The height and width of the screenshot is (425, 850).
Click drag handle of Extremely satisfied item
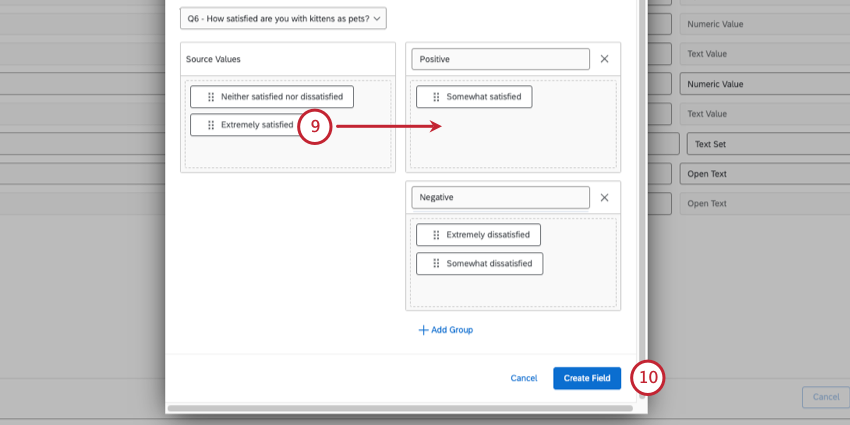[211, 125]
